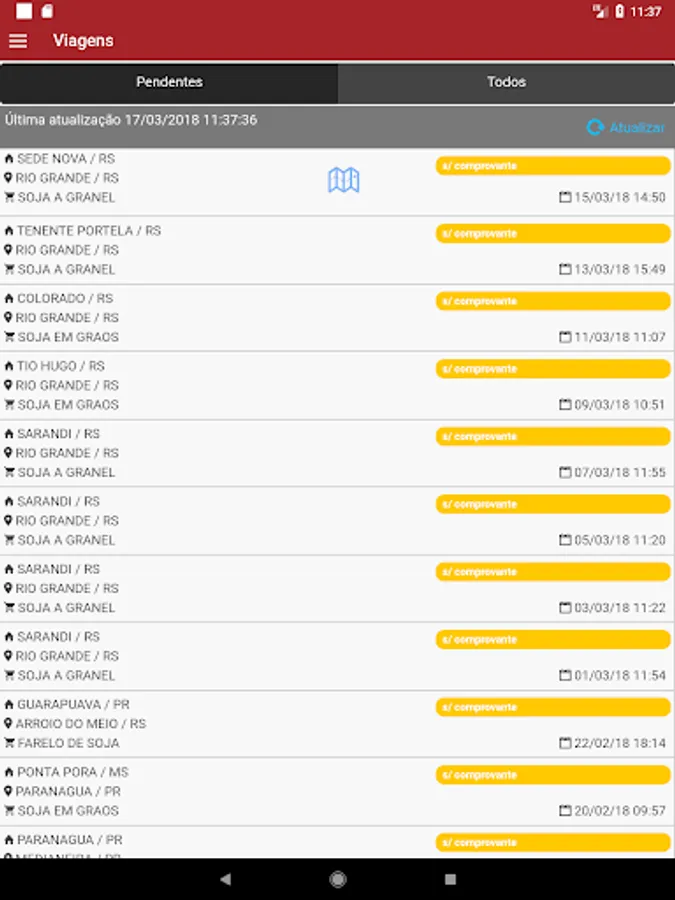Click cart icon beside Farelo de Soja
The image size is (675, 900).
click(9, 743)
